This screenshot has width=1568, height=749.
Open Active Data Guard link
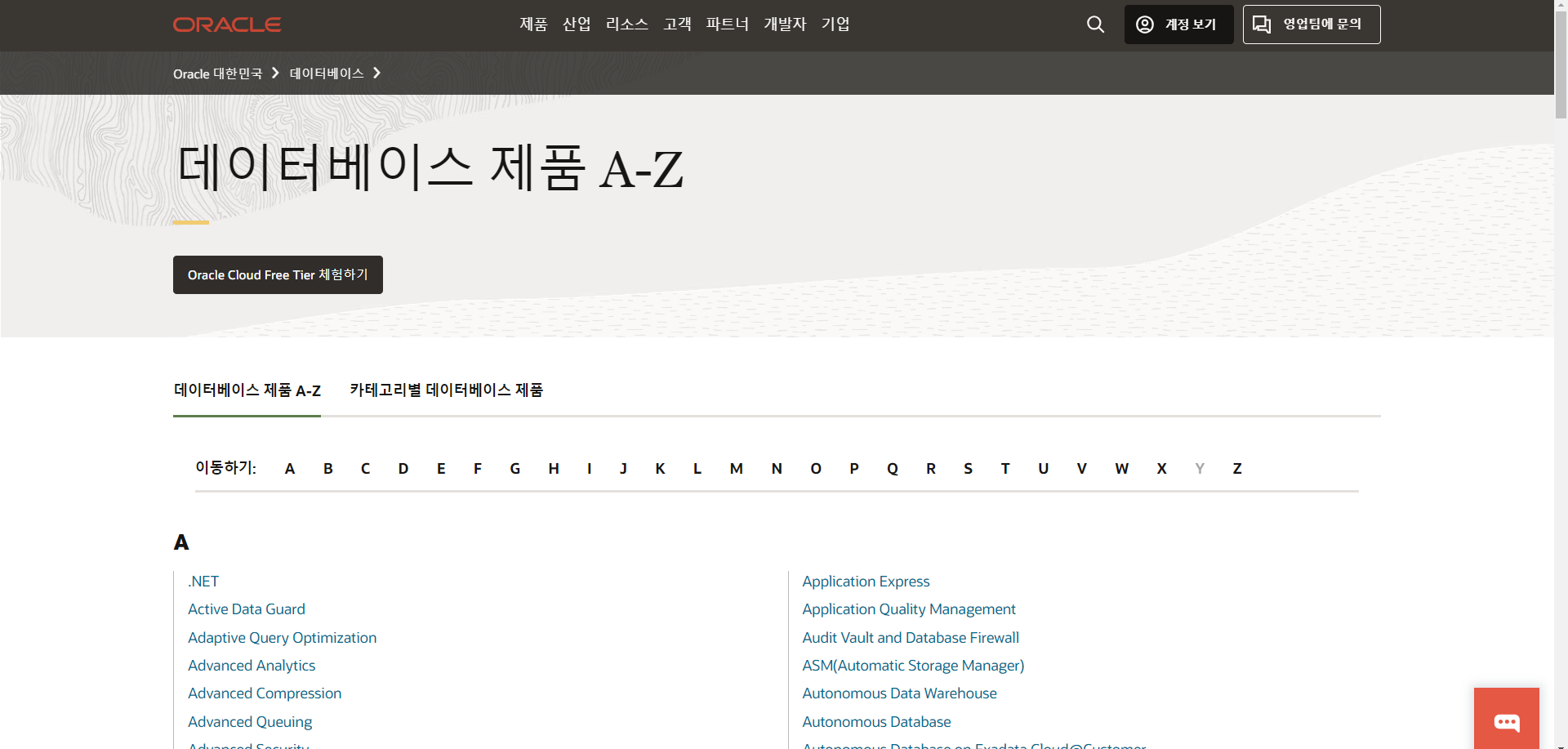[x=247, y=609]
